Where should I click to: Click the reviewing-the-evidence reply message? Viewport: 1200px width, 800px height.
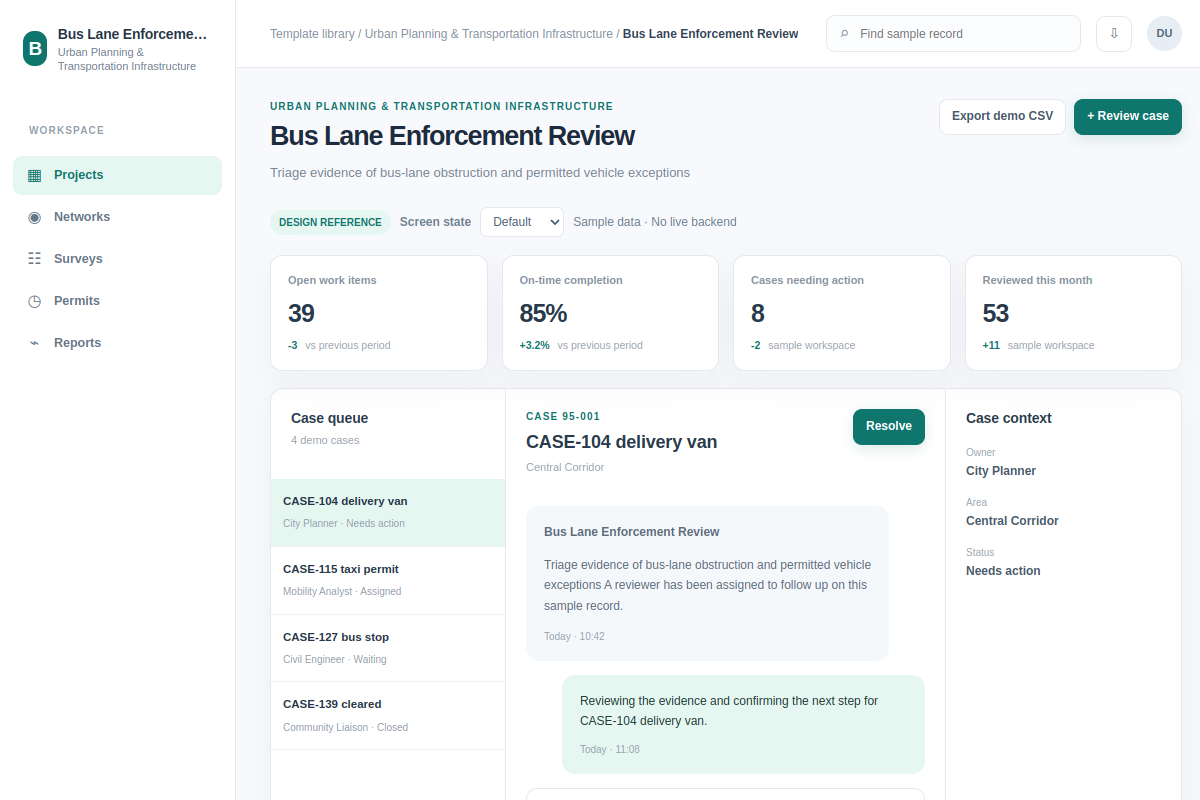pyautogui.click(x=743, y=724)
